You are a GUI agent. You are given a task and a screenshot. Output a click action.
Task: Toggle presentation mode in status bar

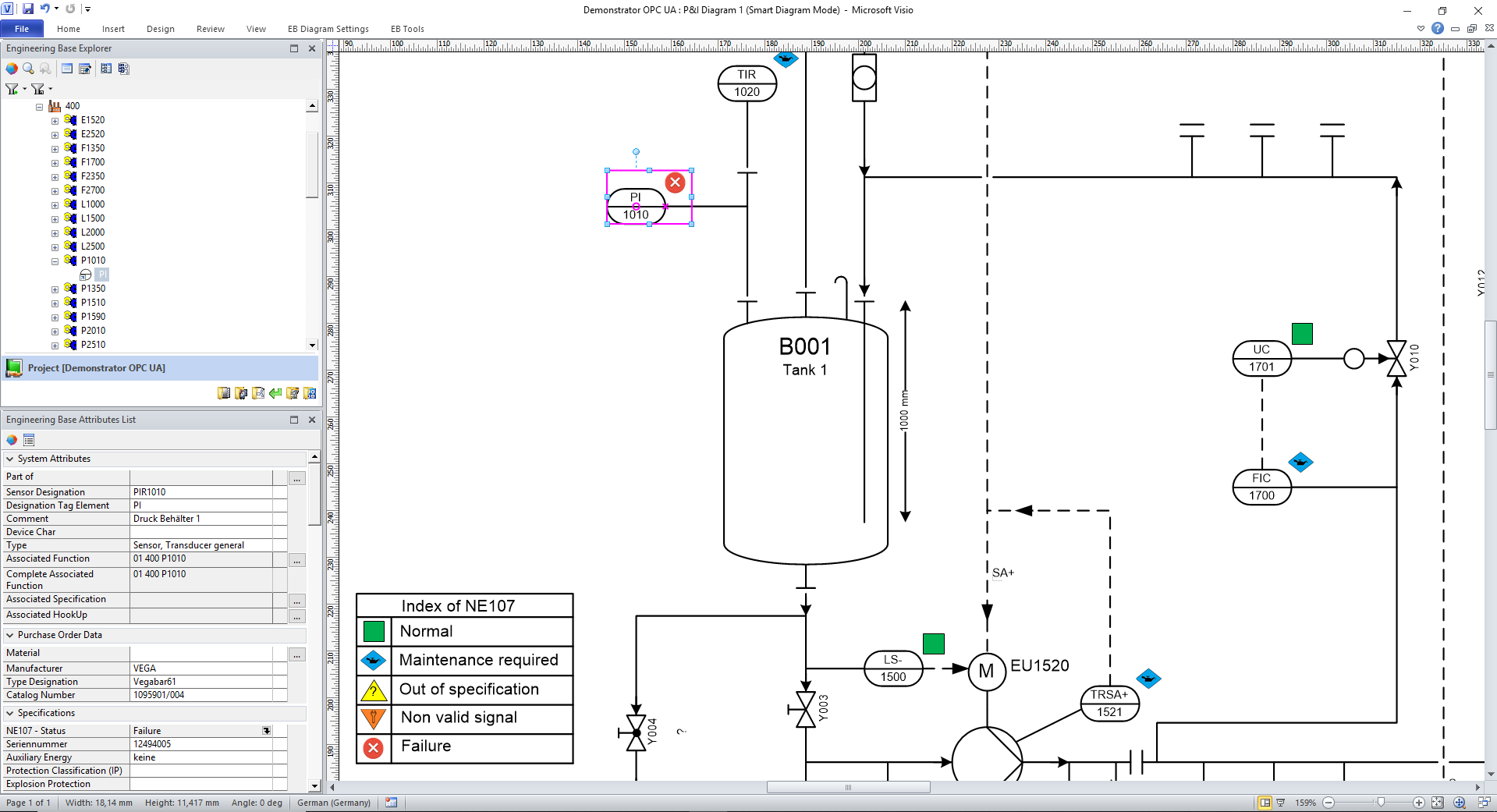(1280, 803)
